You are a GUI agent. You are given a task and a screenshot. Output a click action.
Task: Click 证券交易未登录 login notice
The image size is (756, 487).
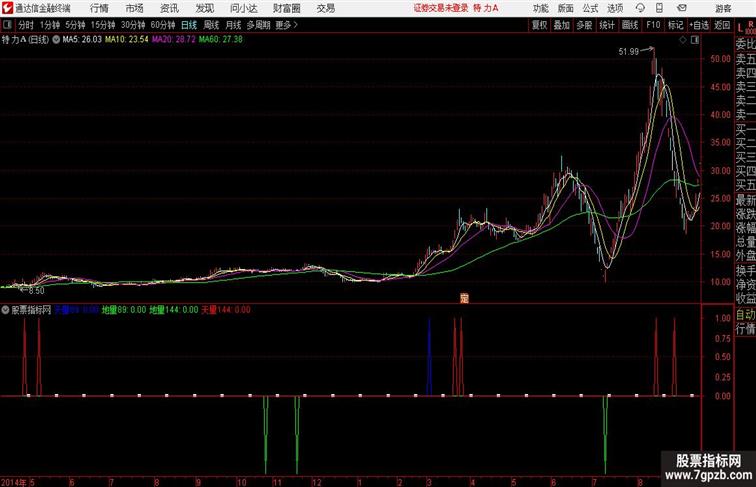pos(441,8)
